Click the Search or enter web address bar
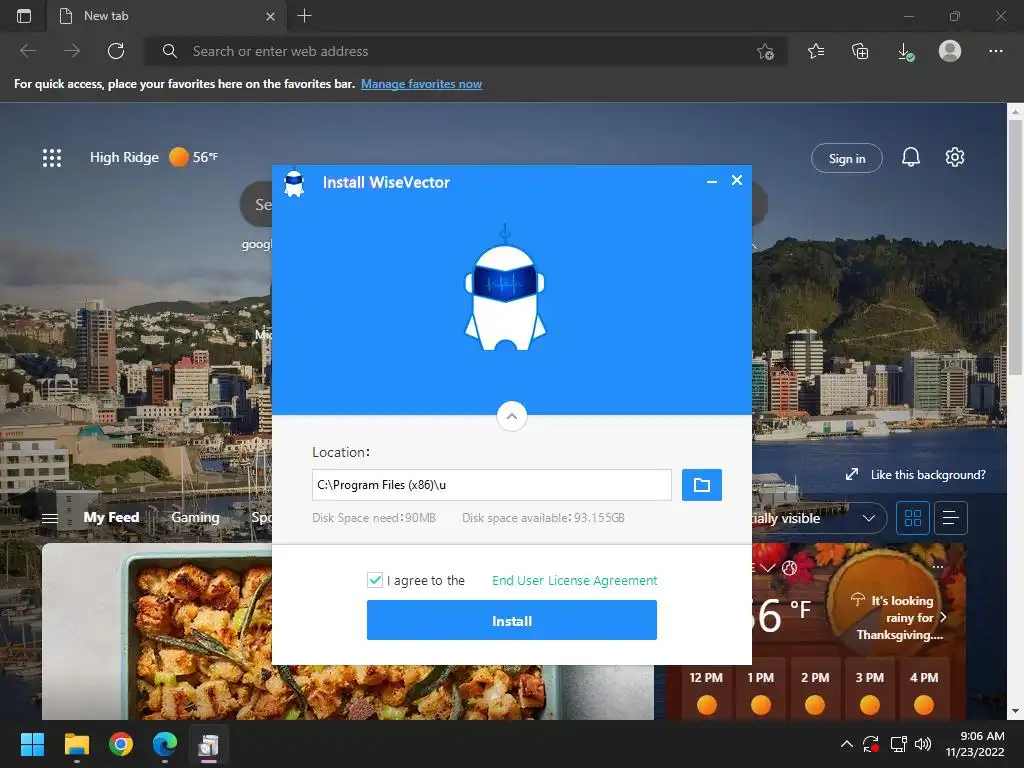1024x768 pixels. pos(465,51)
